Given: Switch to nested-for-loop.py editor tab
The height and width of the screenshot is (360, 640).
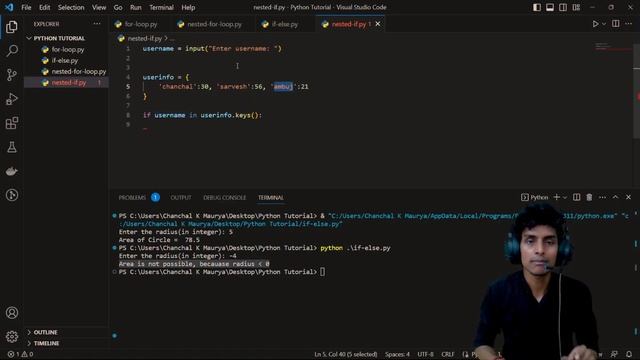Looking at the screenshot, I should (214, 24).
